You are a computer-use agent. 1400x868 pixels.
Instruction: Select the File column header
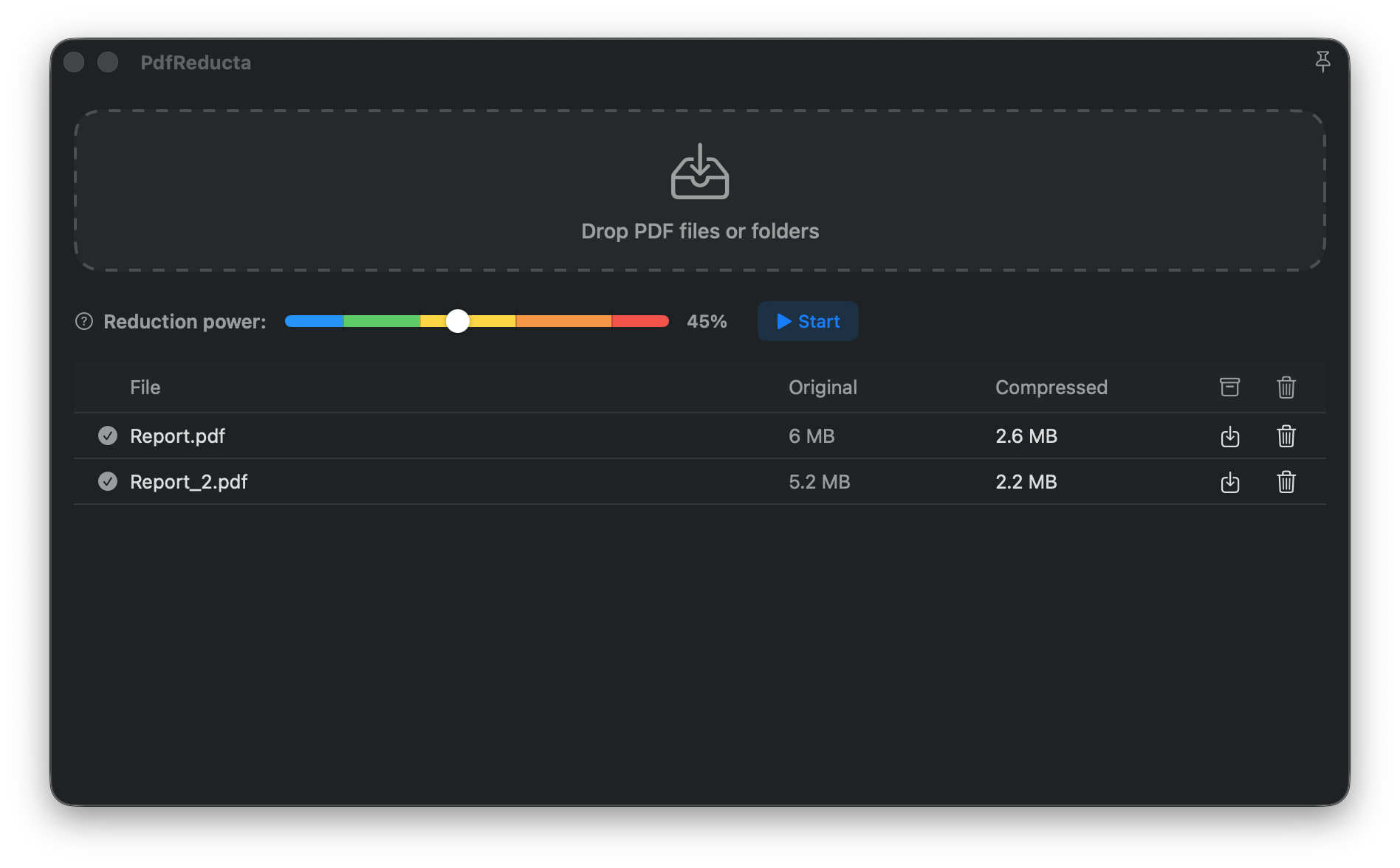(145, 387)
